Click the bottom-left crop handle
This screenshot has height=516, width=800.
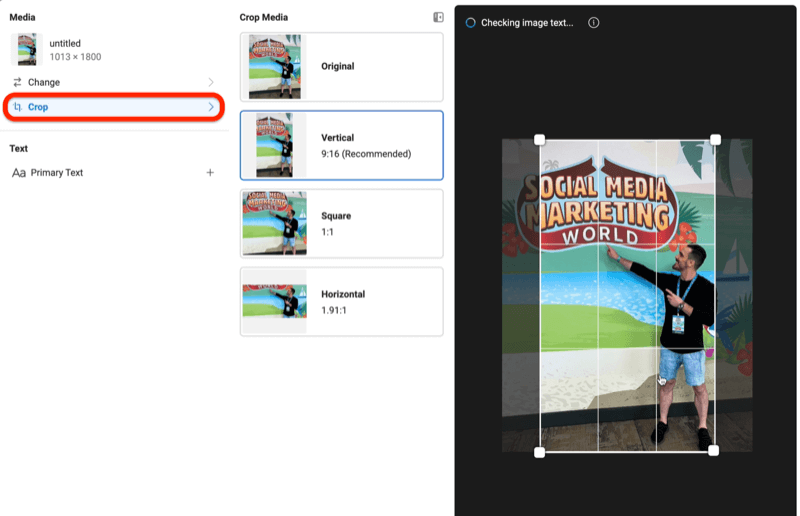[539, 452]
